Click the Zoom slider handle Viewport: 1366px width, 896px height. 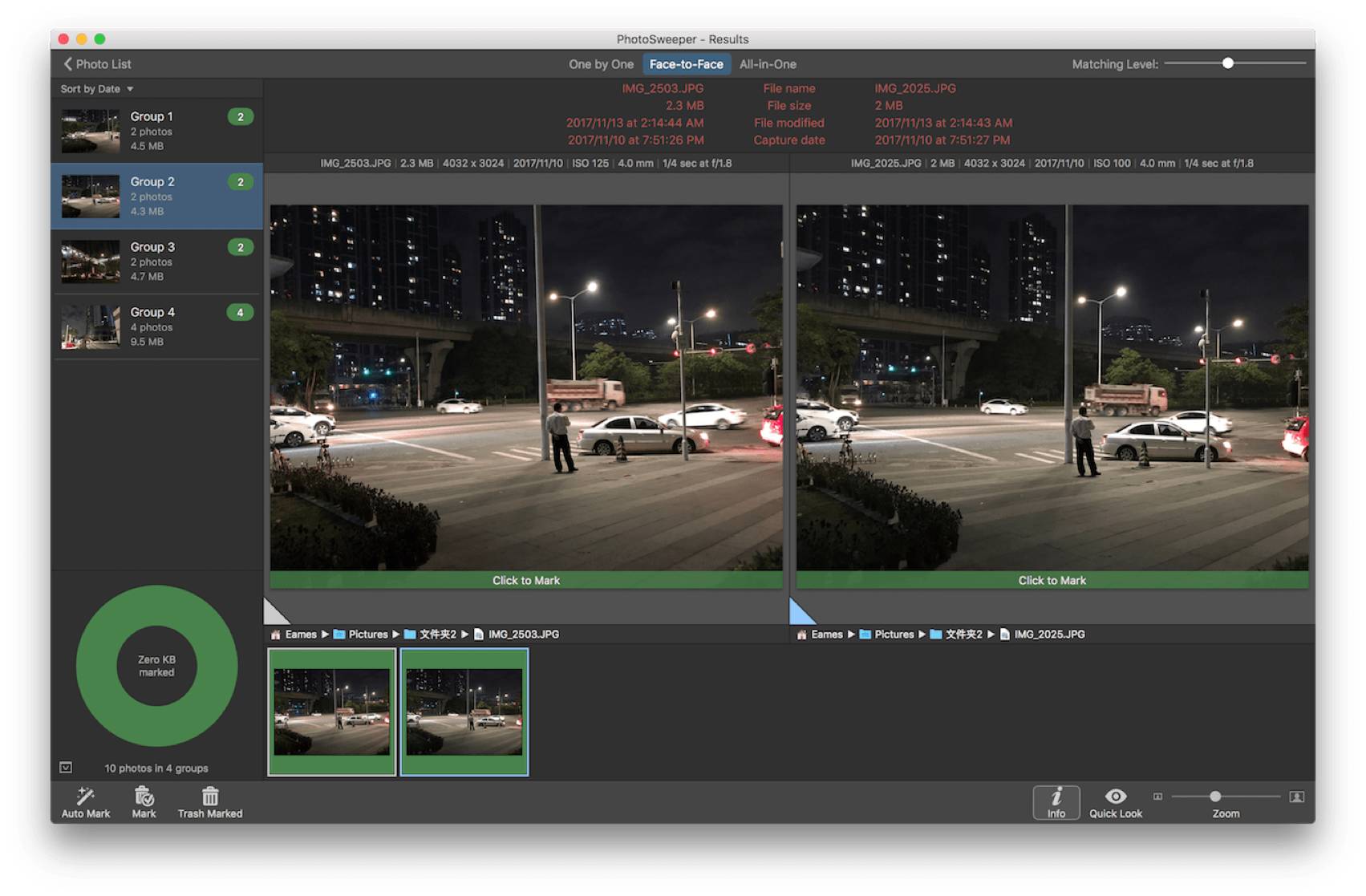point(1215,797)
